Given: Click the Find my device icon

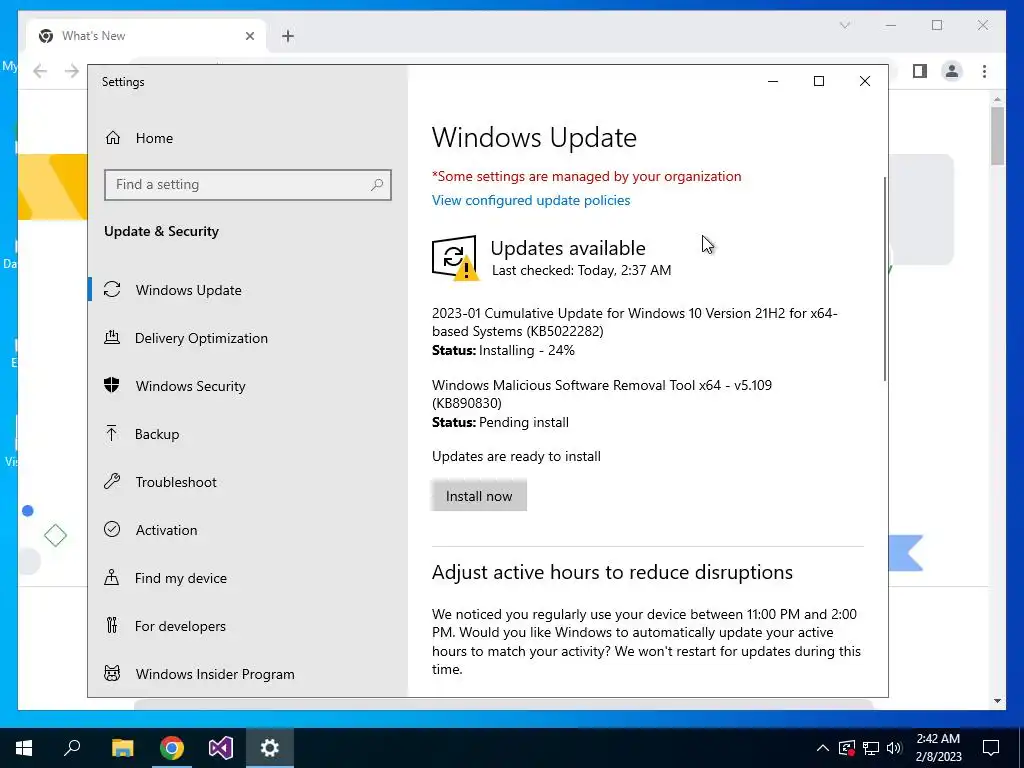Looking at the screenshot, I should (x=112, y=577).
